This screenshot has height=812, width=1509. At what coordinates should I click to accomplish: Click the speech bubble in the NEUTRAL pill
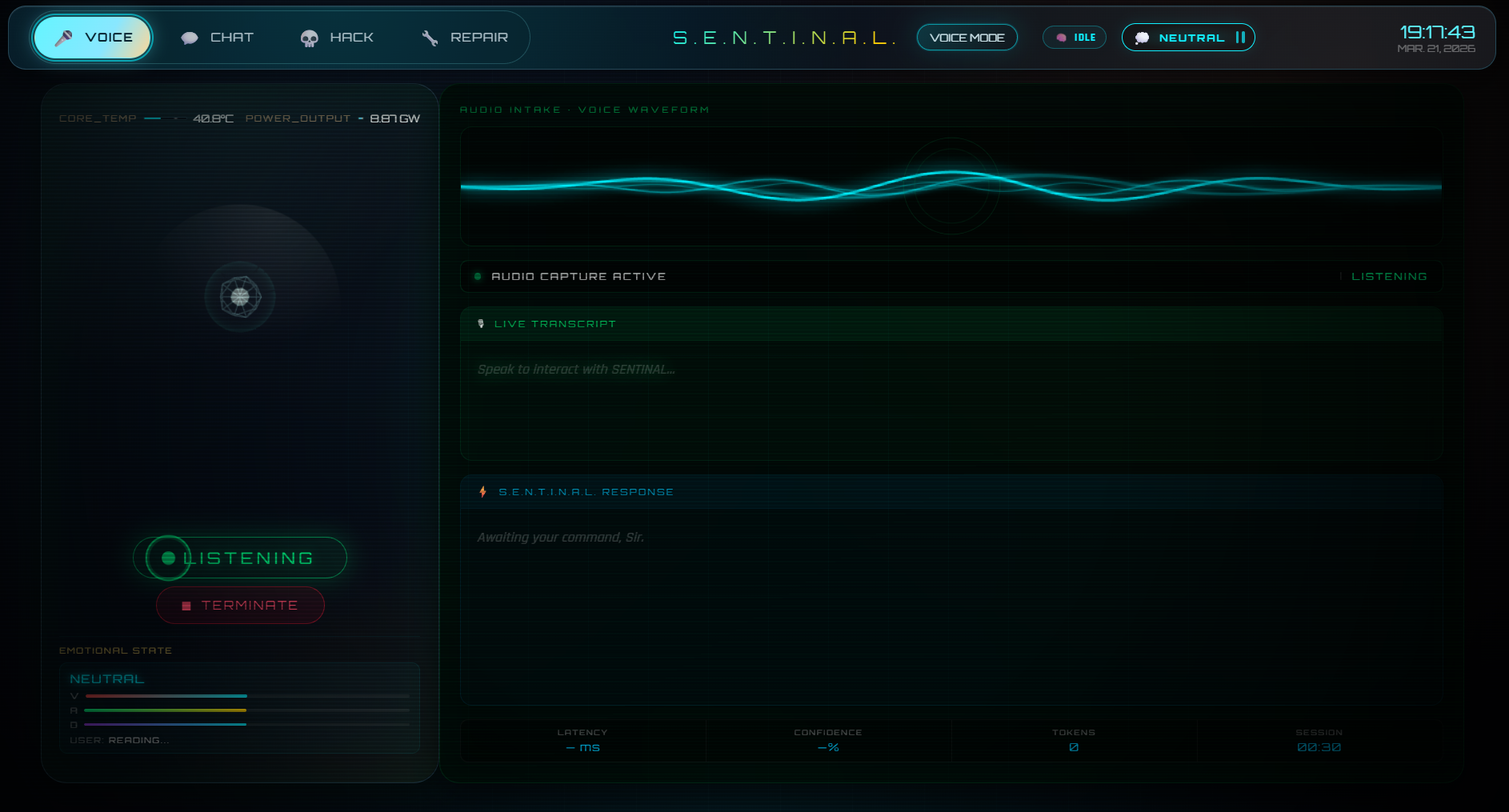(x=1142, y=37)
